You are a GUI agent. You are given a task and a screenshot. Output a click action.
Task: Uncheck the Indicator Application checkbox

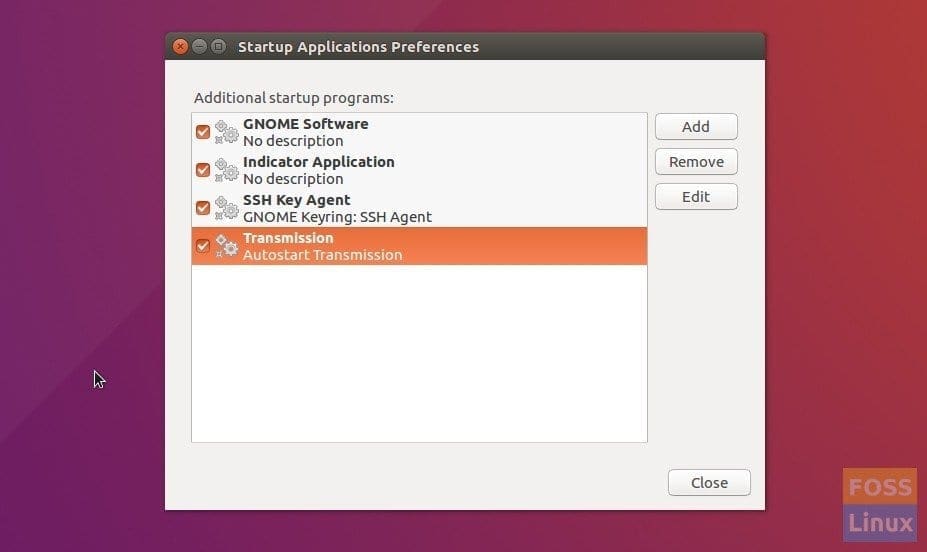point(203,170)
